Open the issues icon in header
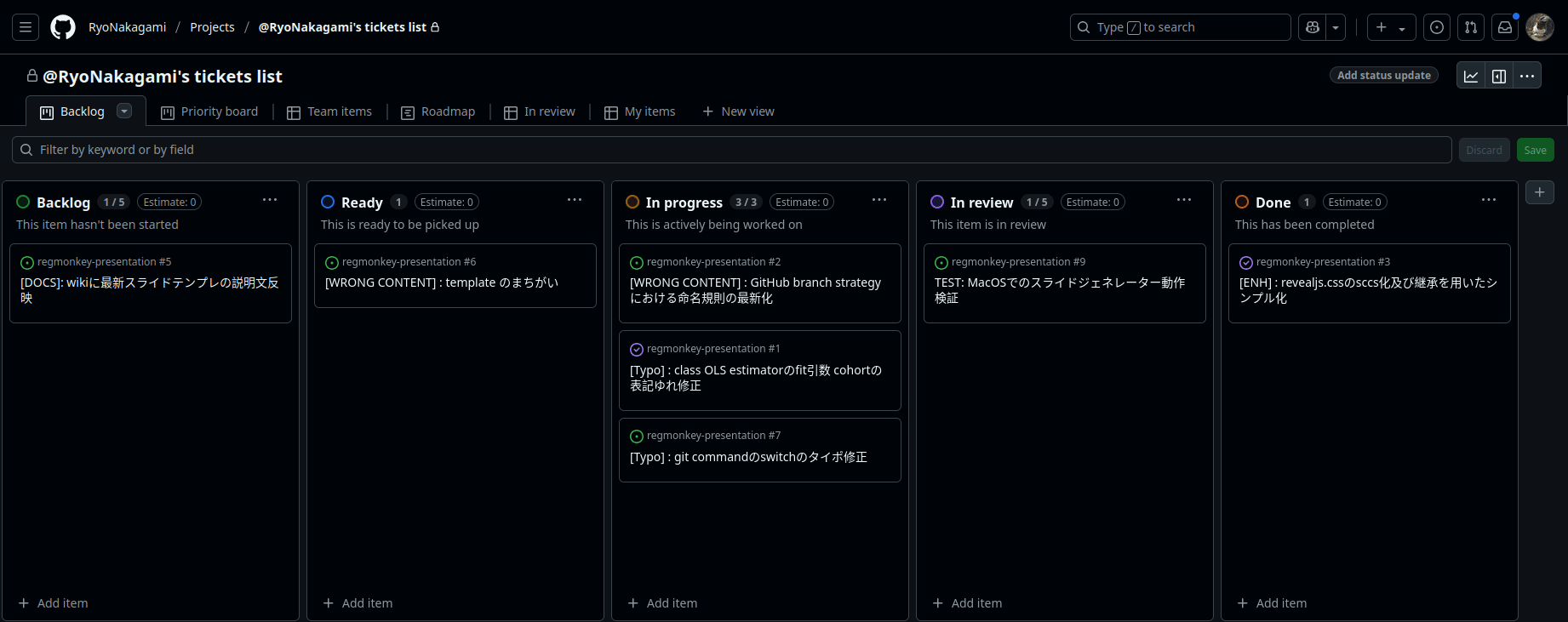The image size is (1568, 622). 1437,27
